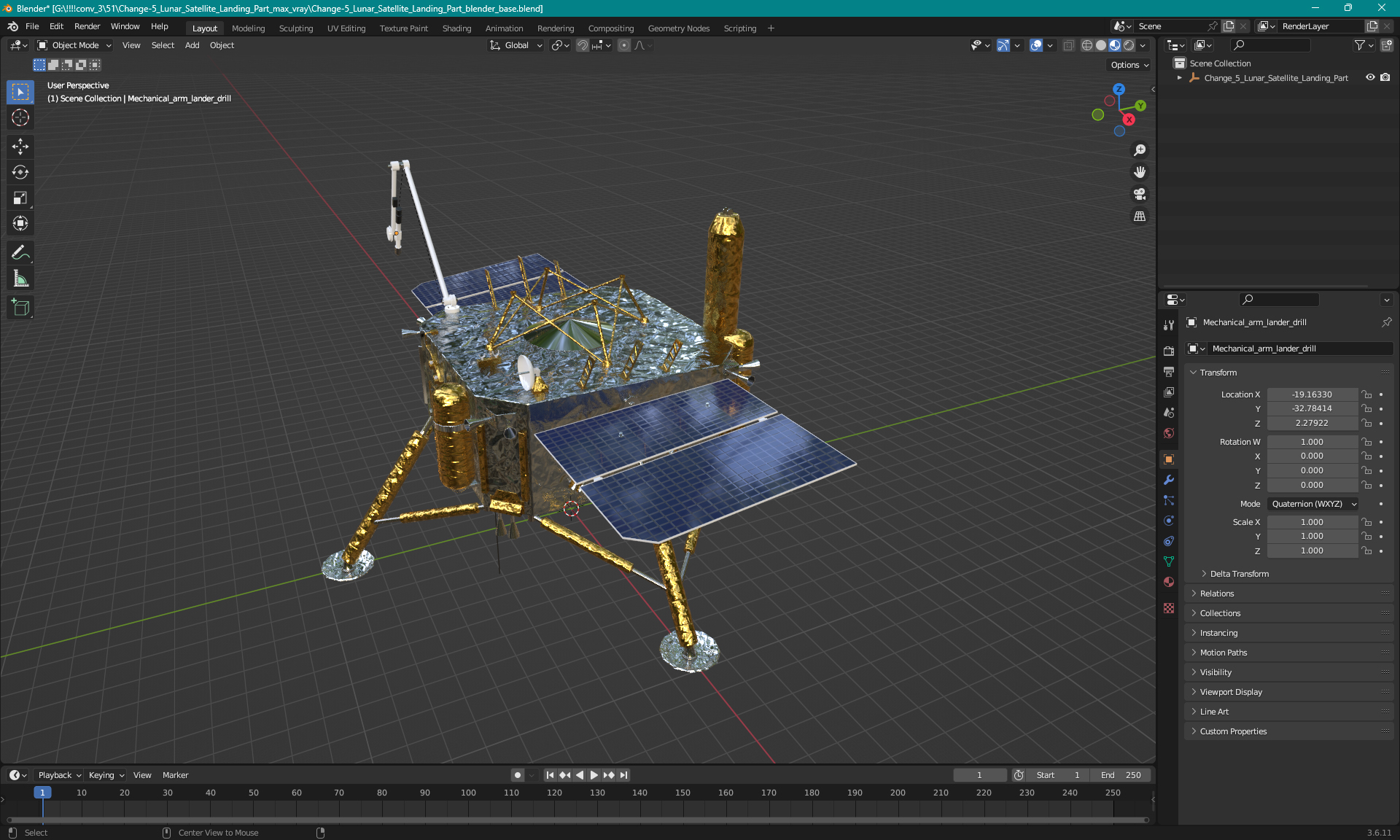
Task: Jump to the timeline end frame button
Action: pyautogui.click(x=623, y=775)
